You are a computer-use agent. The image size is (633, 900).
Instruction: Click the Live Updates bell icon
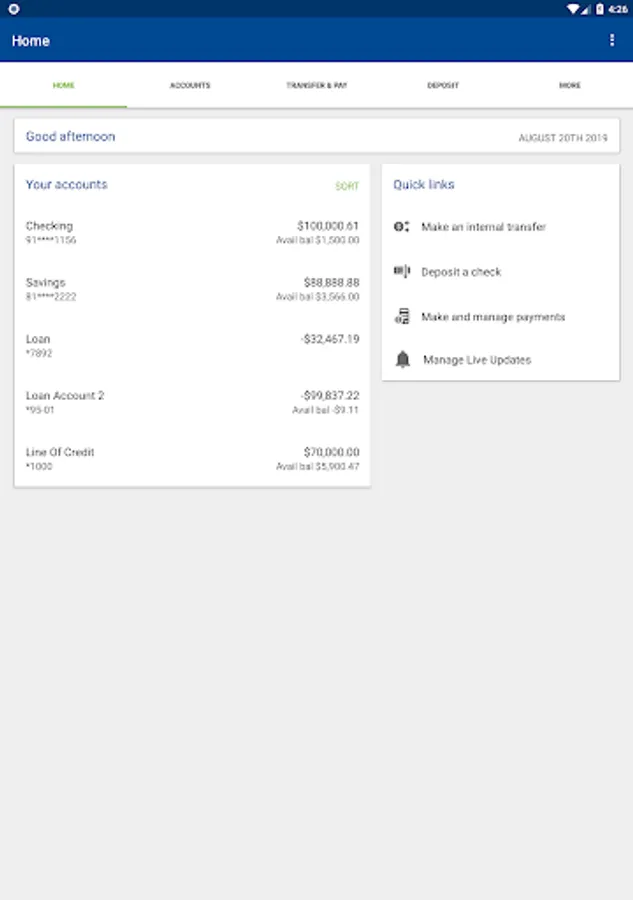click(x=403, y=360)
